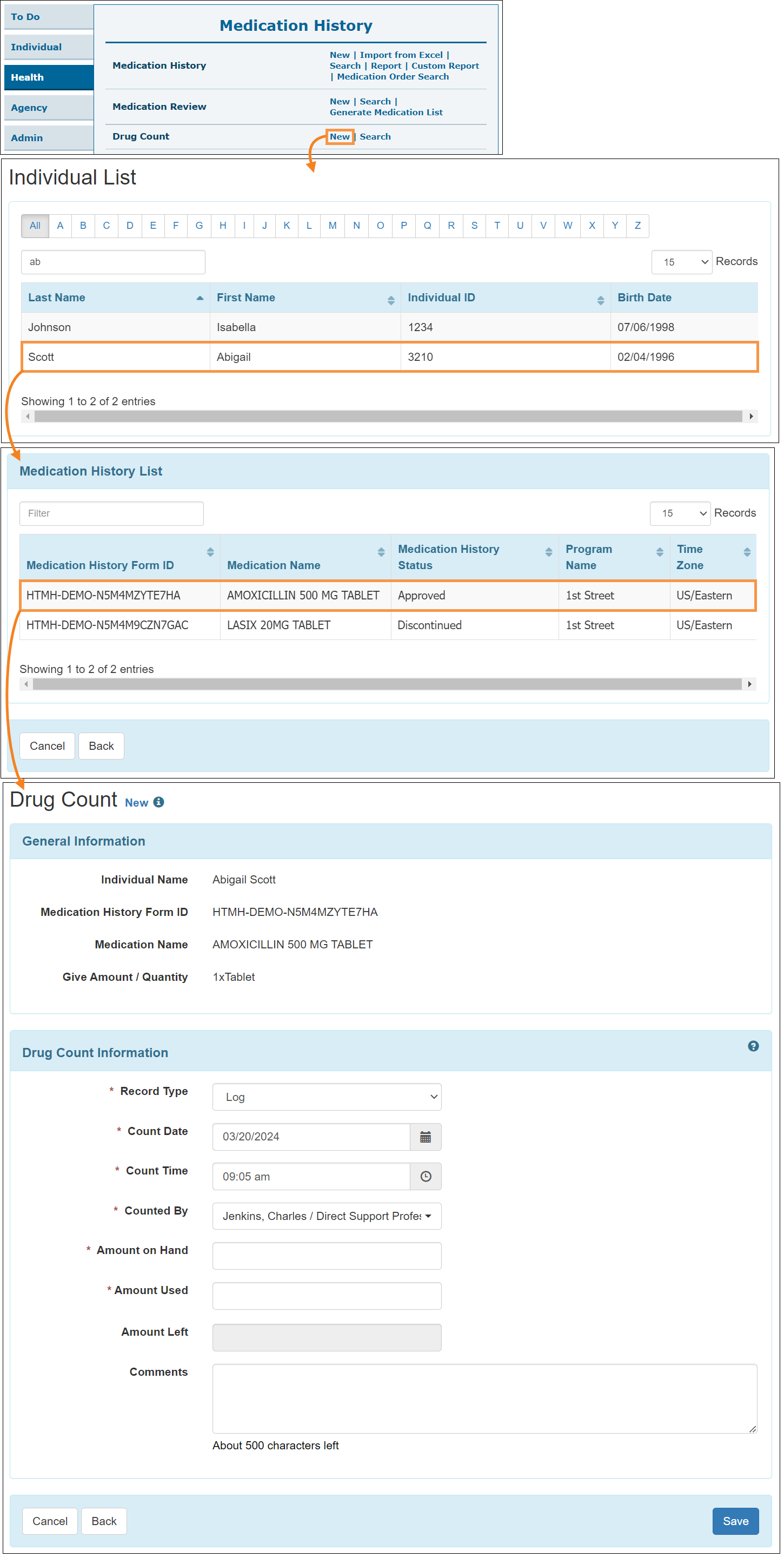The image size is (784, 1557).
Task: Sort by Medication History Status column
Action: pos(475,557)
